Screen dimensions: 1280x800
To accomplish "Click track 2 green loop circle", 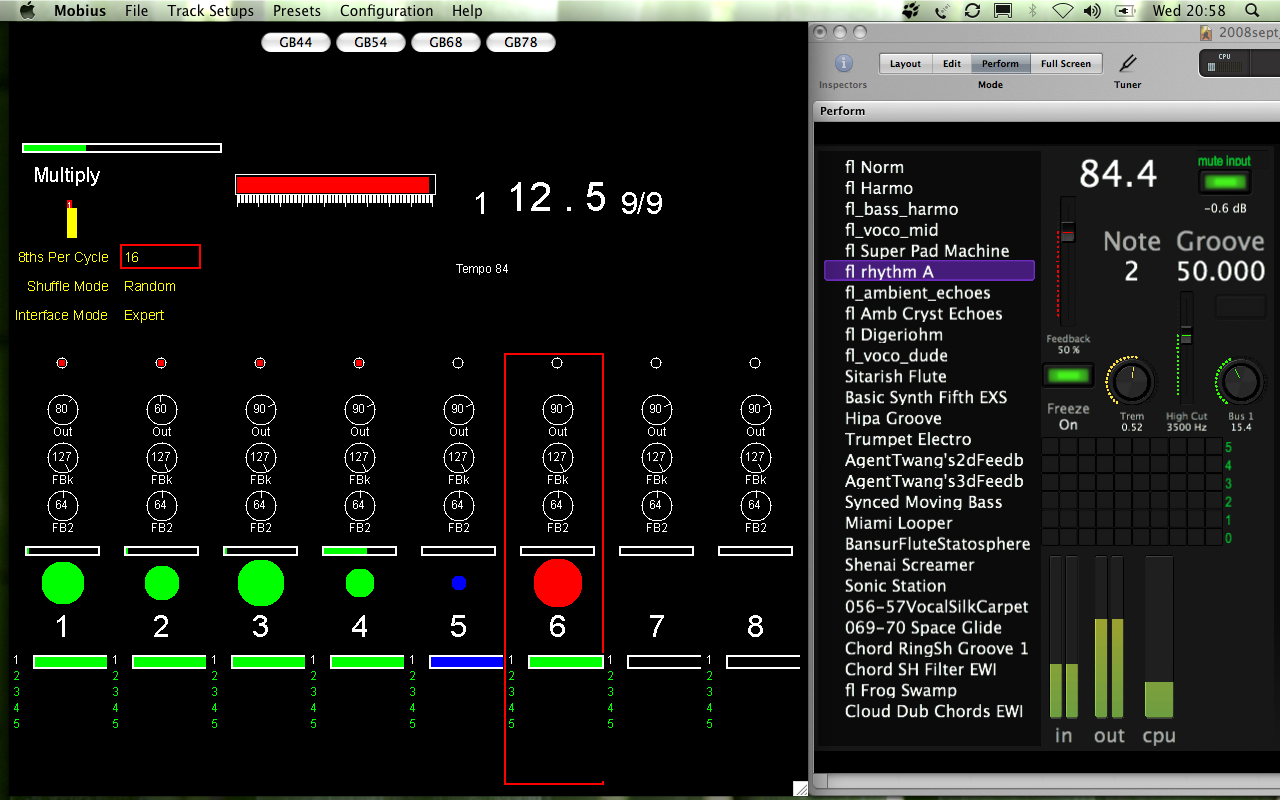I will tap(162, 583).
